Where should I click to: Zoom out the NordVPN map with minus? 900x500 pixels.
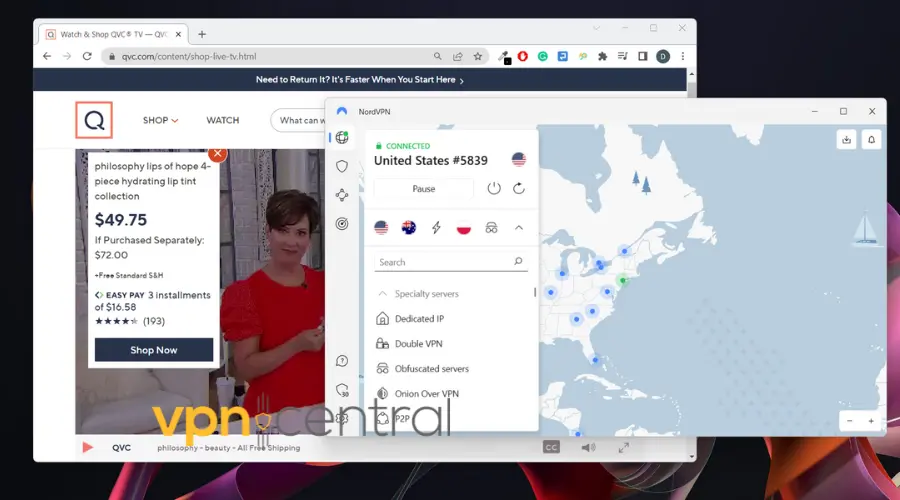pyautogui.click(x=849, y=421)
